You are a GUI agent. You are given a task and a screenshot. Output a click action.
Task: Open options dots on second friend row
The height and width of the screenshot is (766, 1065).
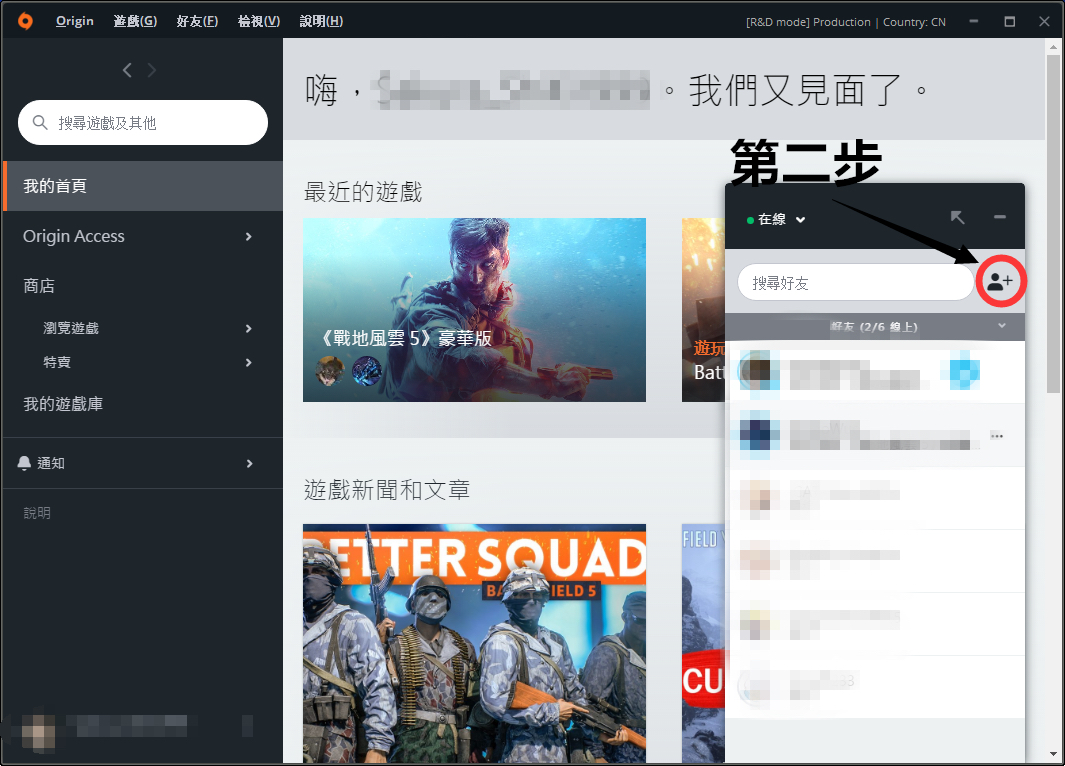click(996, 436)
